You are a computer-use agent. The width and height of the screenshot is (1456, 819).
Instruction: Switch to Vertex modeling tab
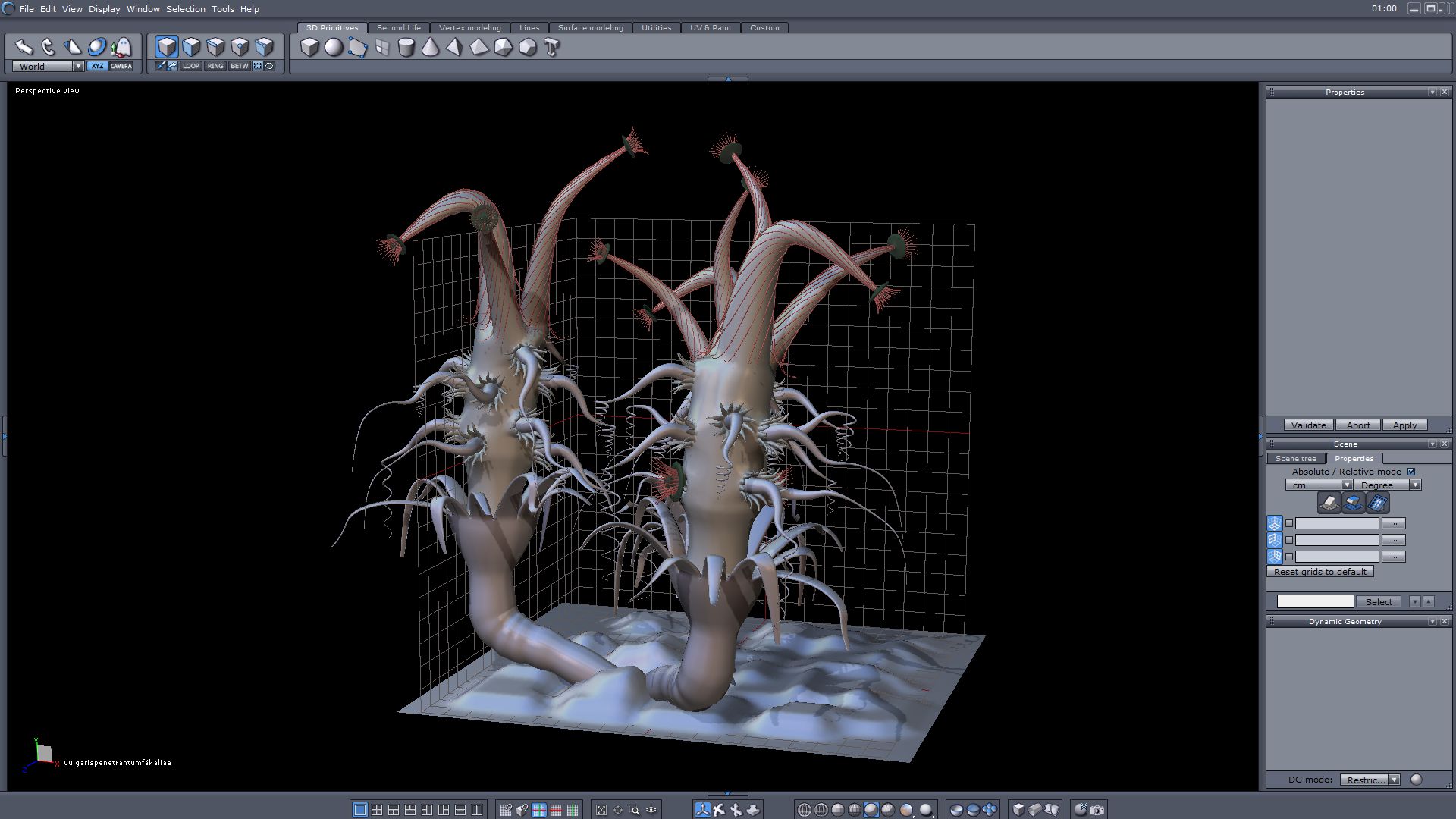pos(469,27)
